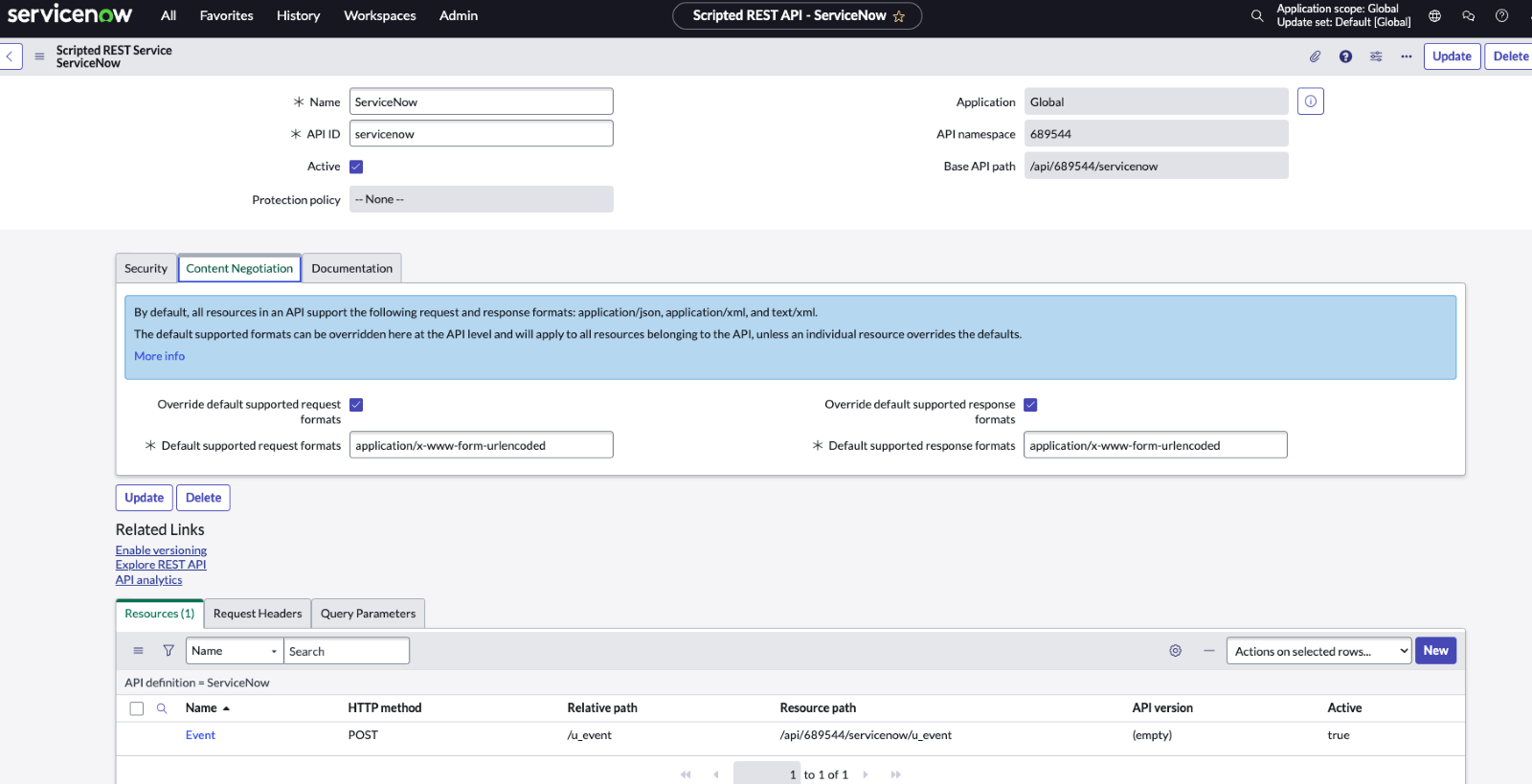Open the Event resource record link
Screen dimensions: 1532x784
(200, 735)
